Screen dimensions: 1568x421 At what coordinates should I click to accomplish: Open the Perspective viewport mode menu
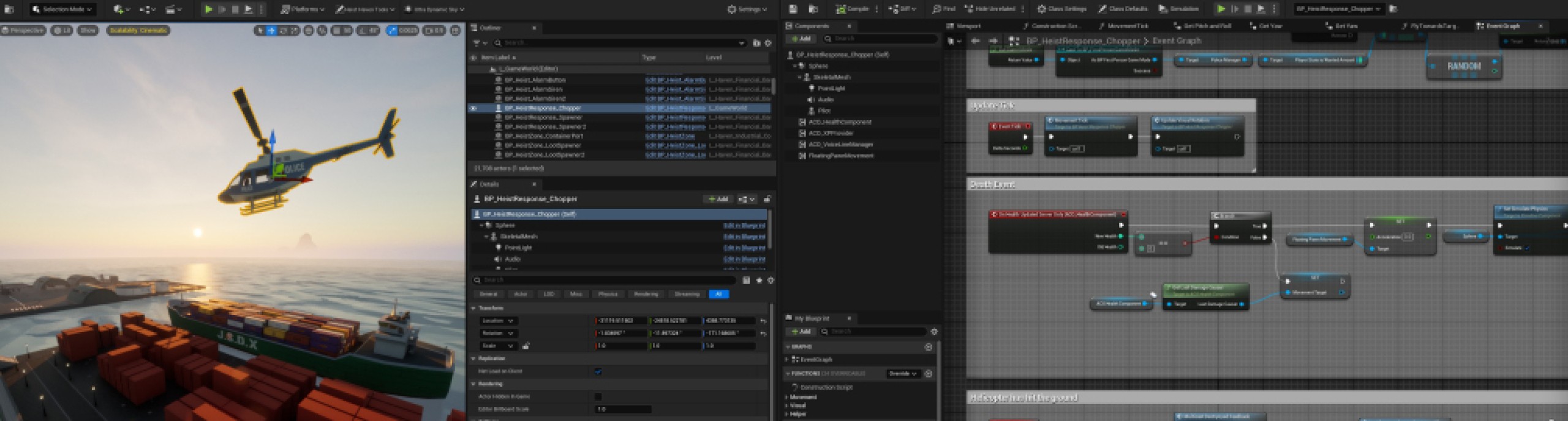click(x=23, y=30)
